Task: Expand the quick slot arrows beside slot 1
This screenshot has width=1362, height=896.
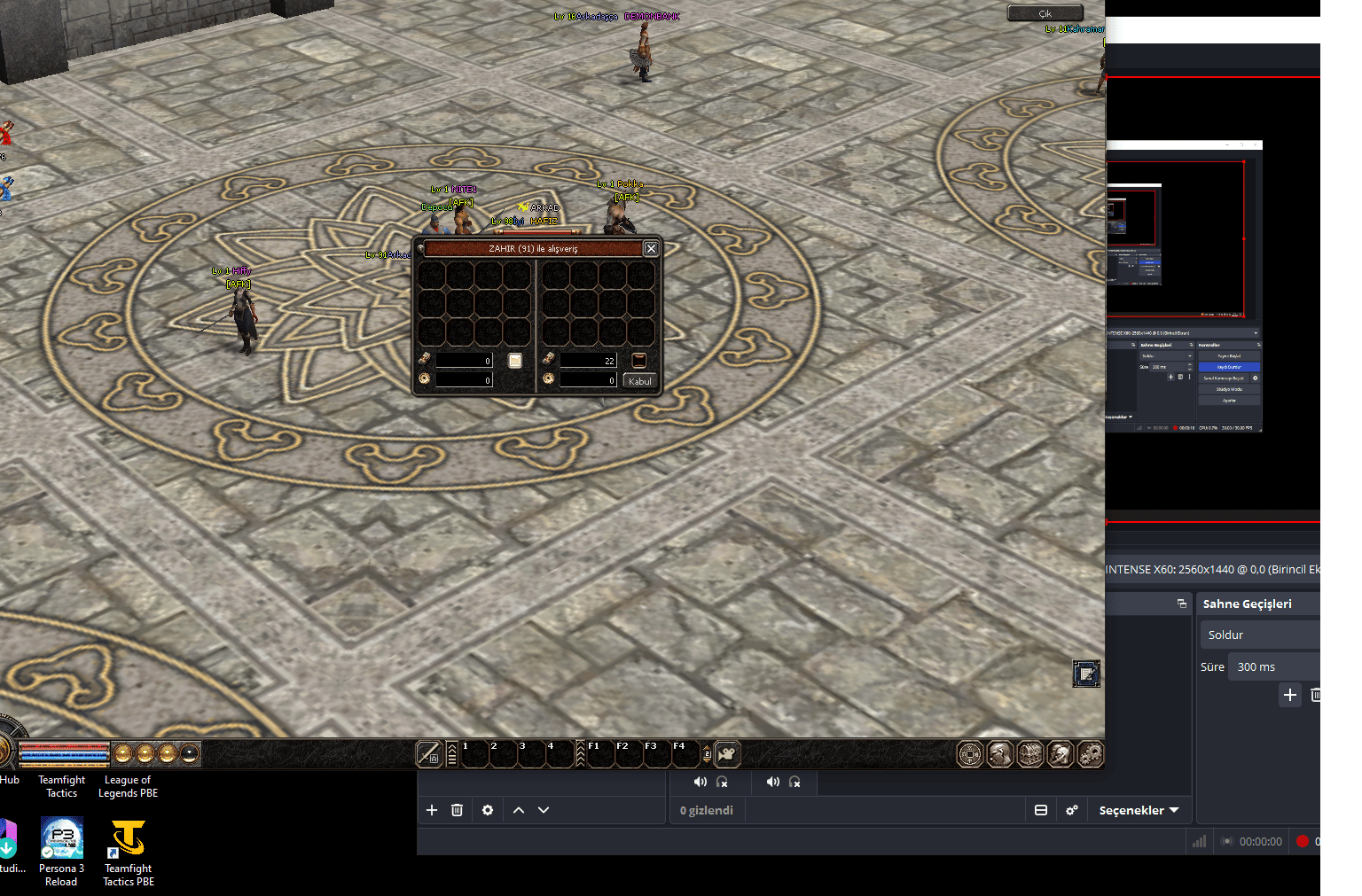Action: 451,754
